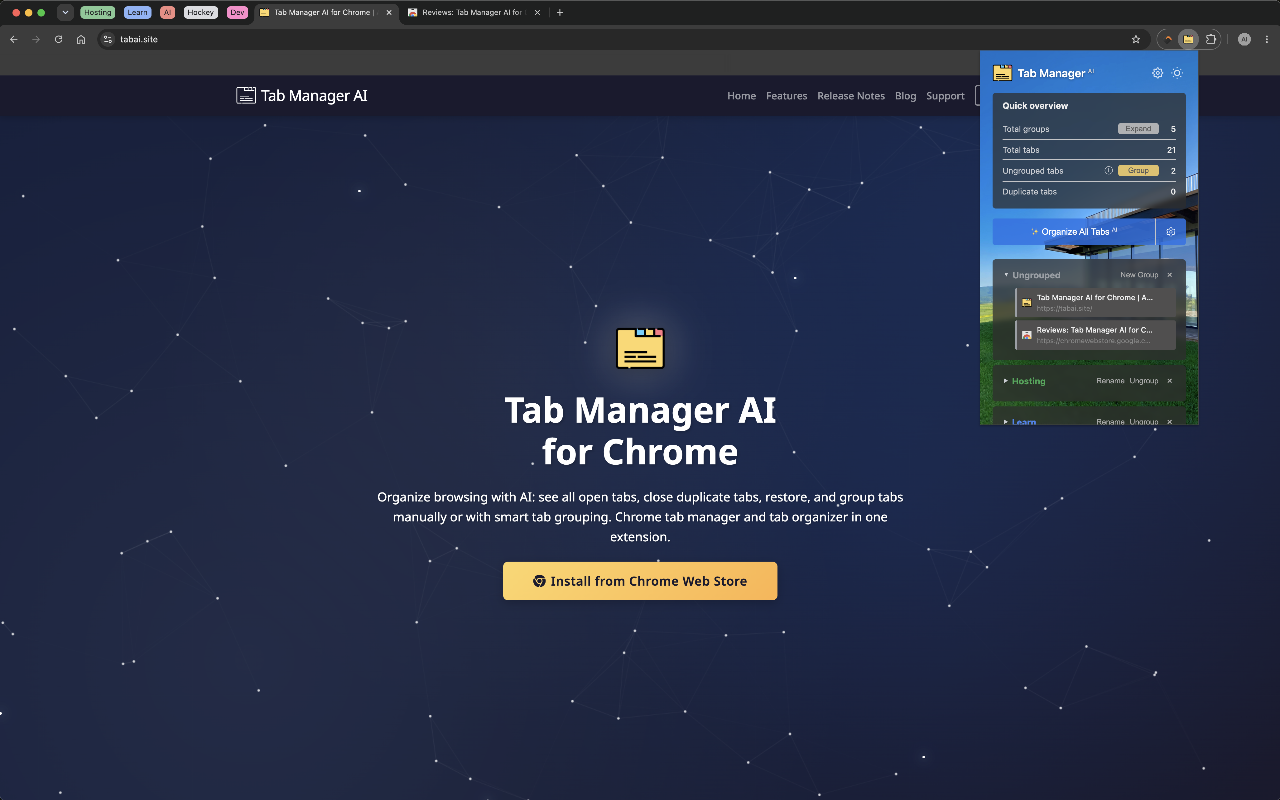
Task: Collapse the Ungrouped section triangle
Action: coord(1006,275)
